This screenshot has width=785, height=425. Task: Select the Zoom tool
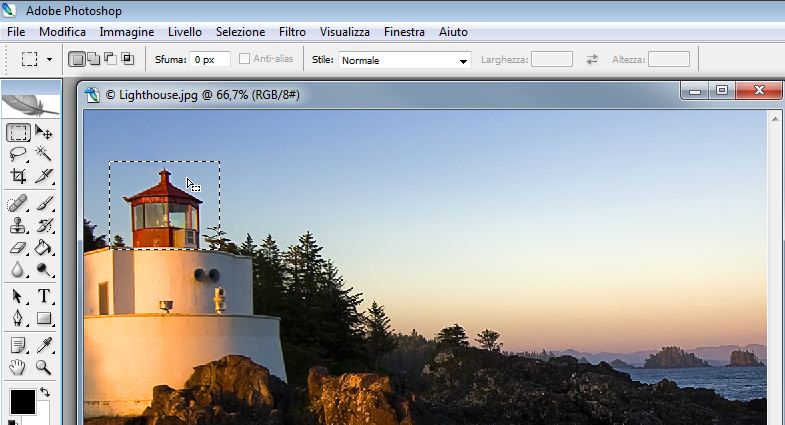pos(44,367)
